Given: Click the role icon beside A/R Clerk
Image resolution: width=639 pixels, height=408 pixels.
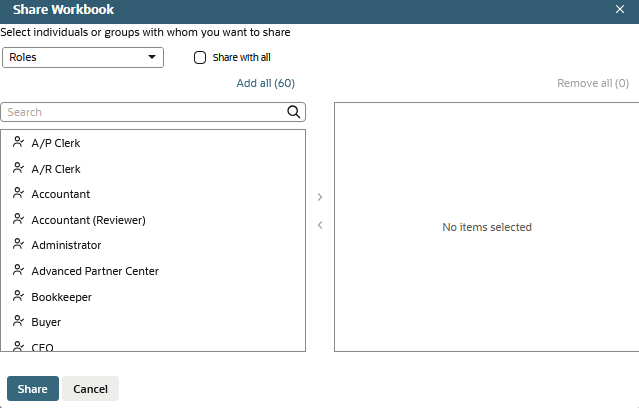Looking at the screenshot, I should tap(18, 168).
